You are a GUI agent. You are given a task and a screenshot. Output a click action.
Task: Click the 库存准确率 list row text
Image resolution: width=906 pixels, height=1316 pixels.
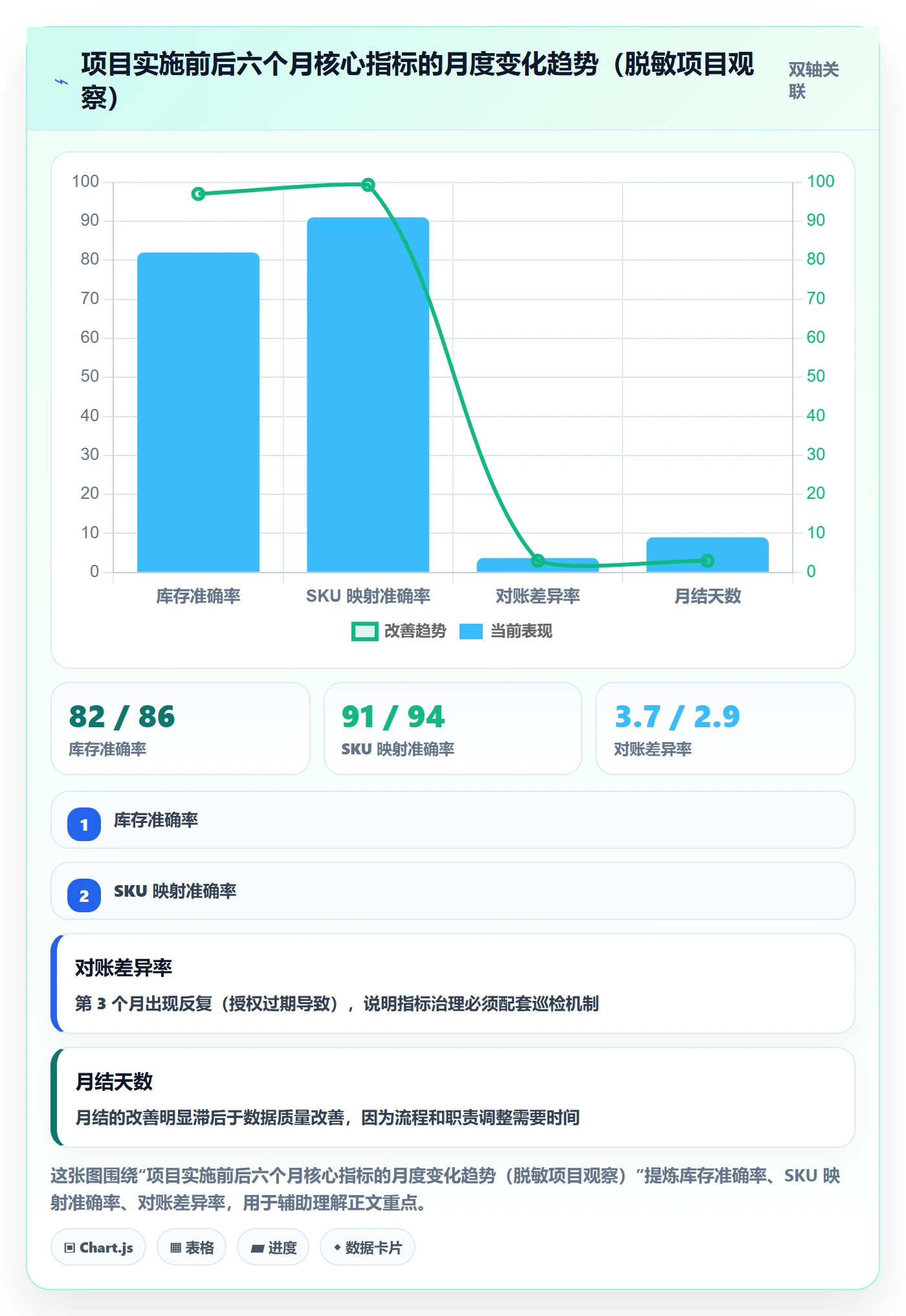pyautogui.click(x=156, y=820)
